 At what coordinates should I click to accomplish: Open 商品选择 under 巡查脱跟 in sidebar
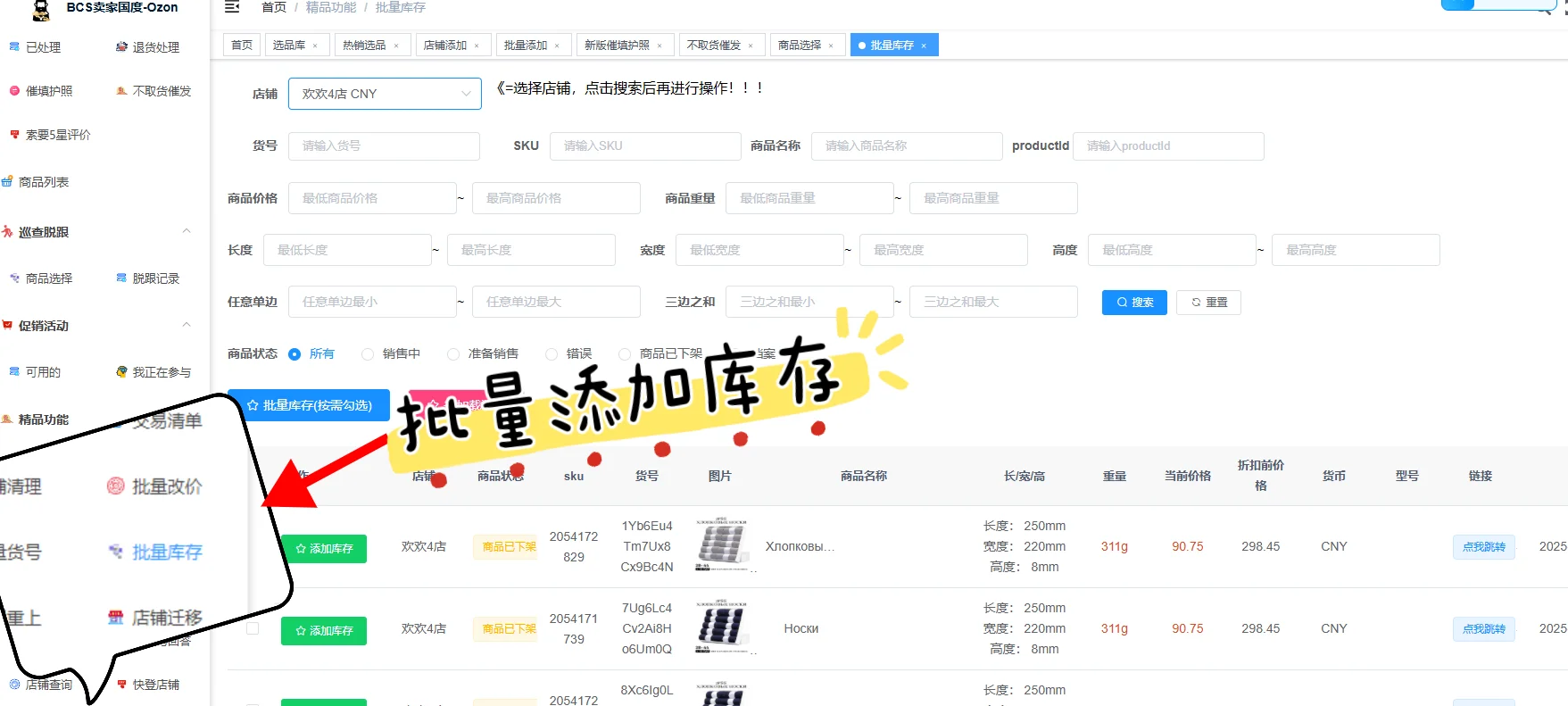click(41, 278)
